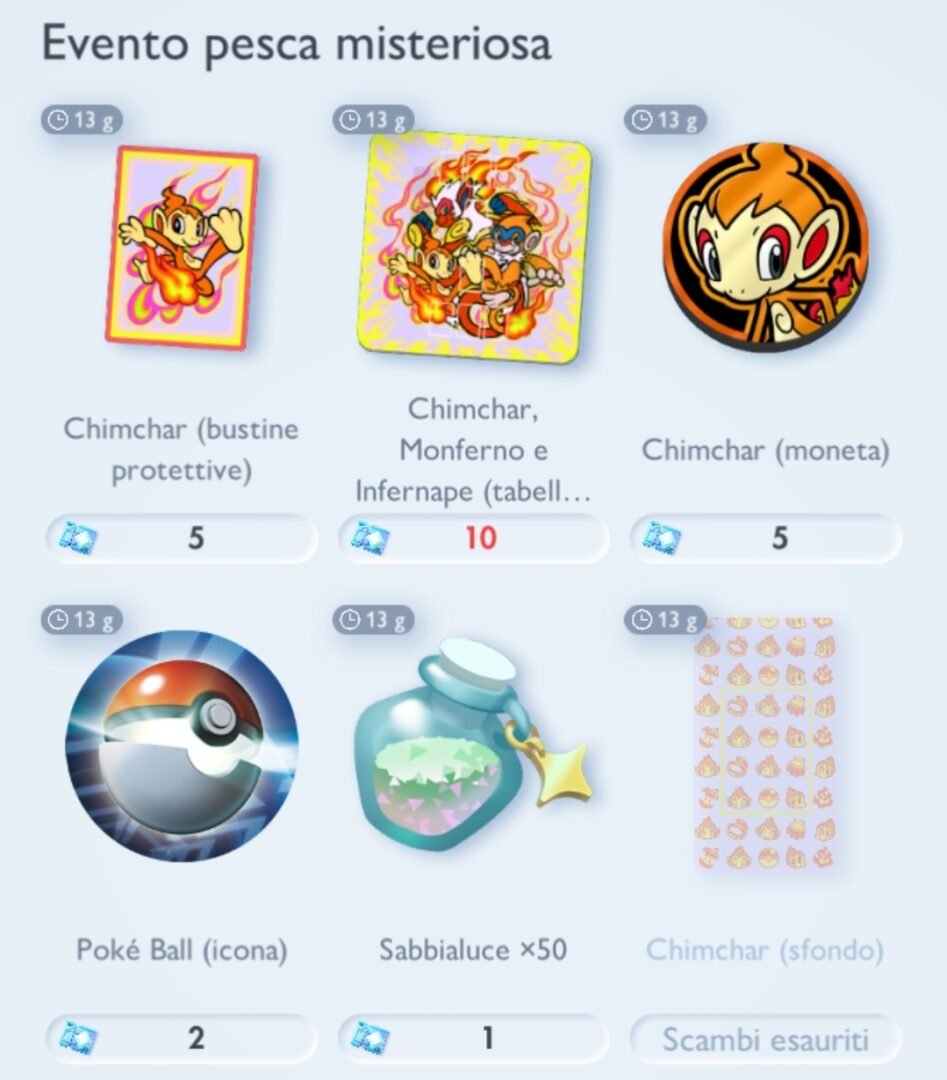Click the Chimchar (moneta) label

[765, 450]
